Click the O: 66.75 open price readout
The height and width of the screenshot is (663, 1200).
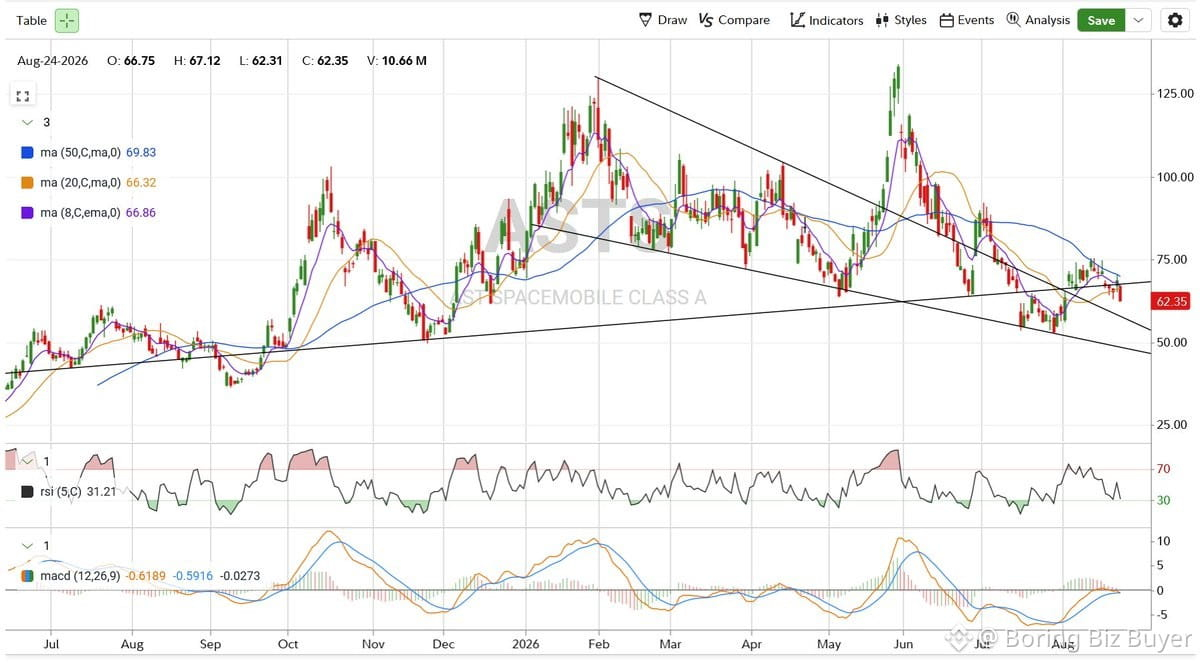(x=132, y=61)
